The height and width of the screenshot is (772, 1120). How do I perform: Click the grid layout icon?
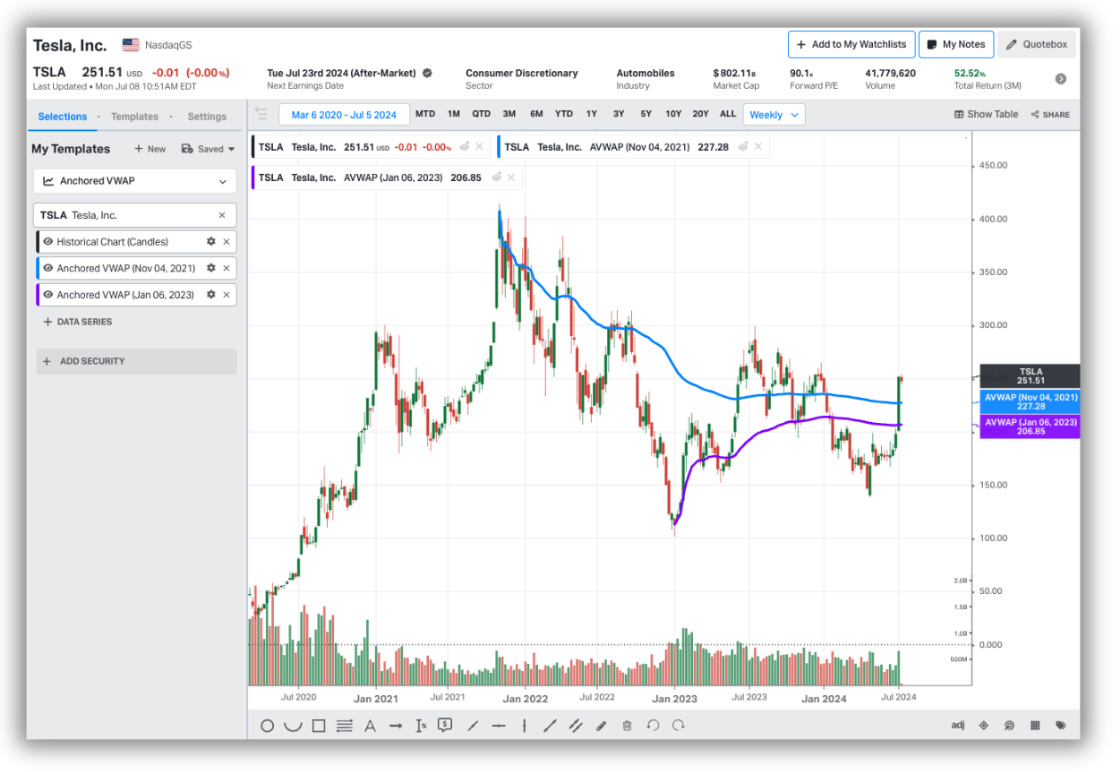1035,726
